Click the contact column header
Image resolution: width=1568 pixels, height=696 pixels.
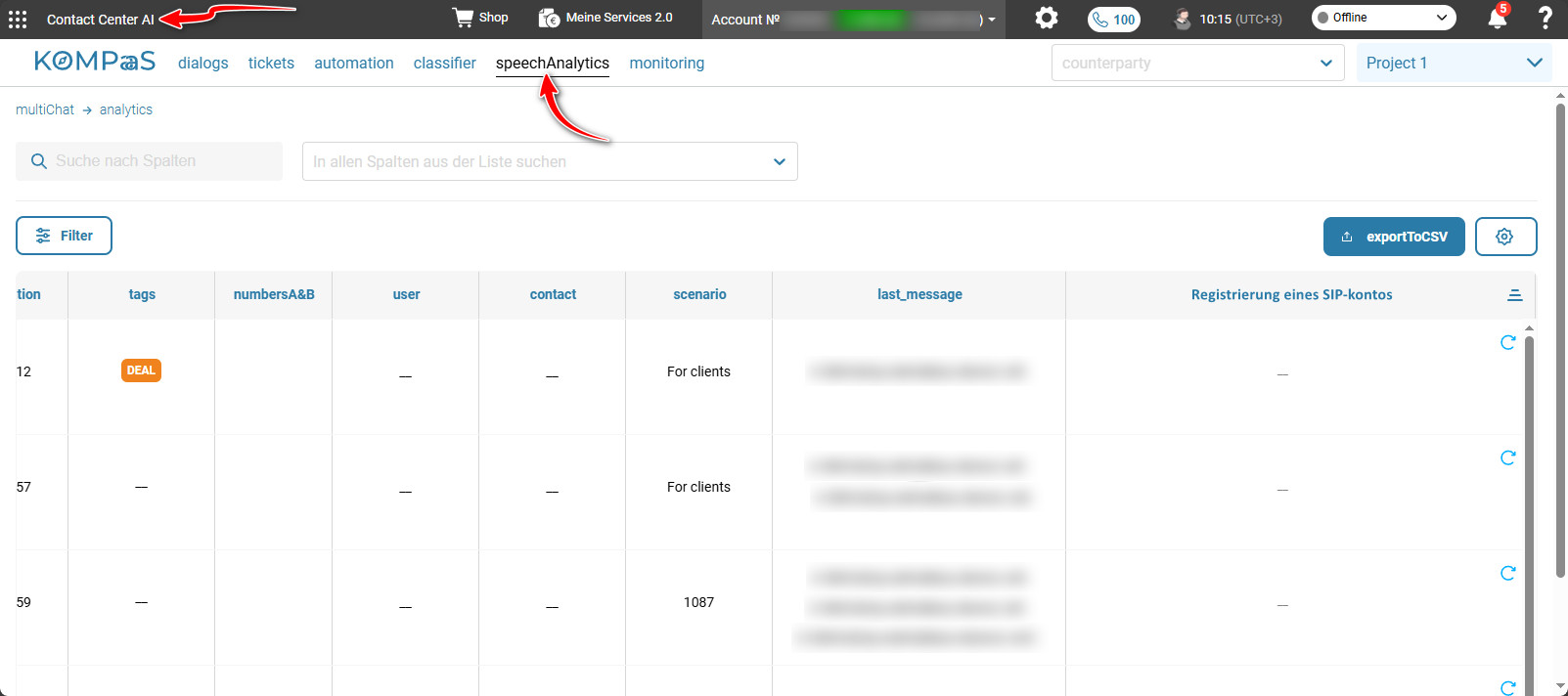click(x=553, y=294)
